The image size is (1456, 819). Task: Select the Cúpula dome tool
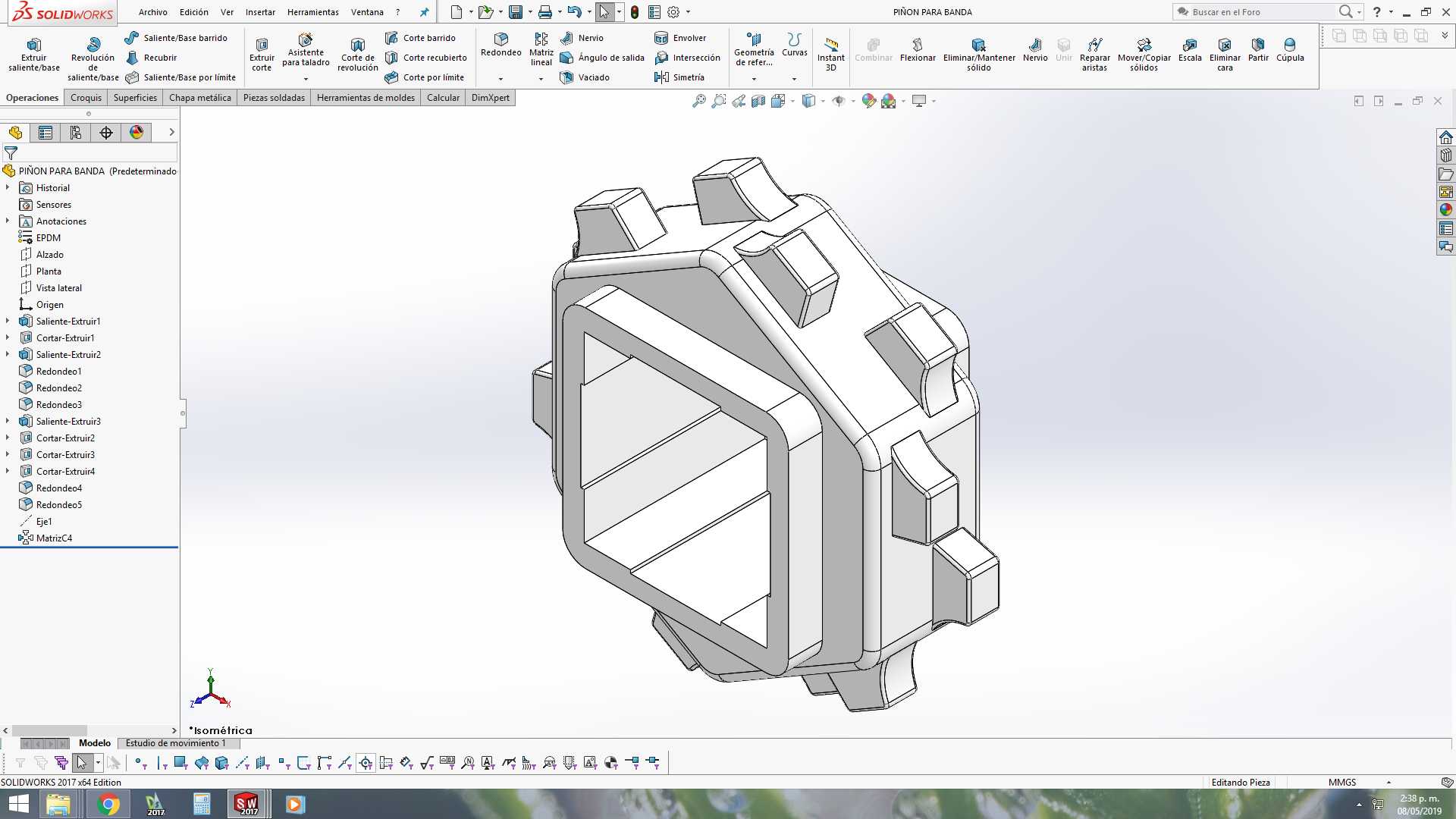click(1290, 50)
